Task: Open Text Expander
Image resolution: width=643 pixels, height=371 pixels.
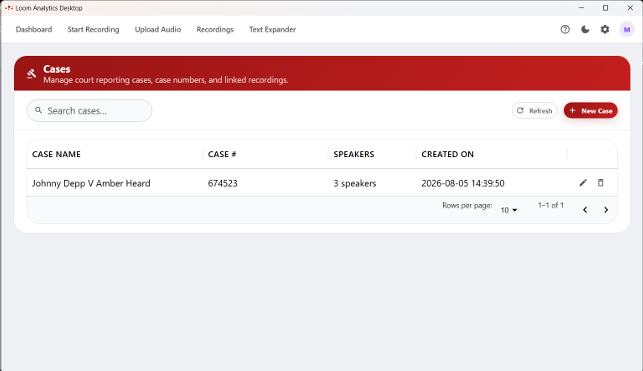Action: coord(272,30)
